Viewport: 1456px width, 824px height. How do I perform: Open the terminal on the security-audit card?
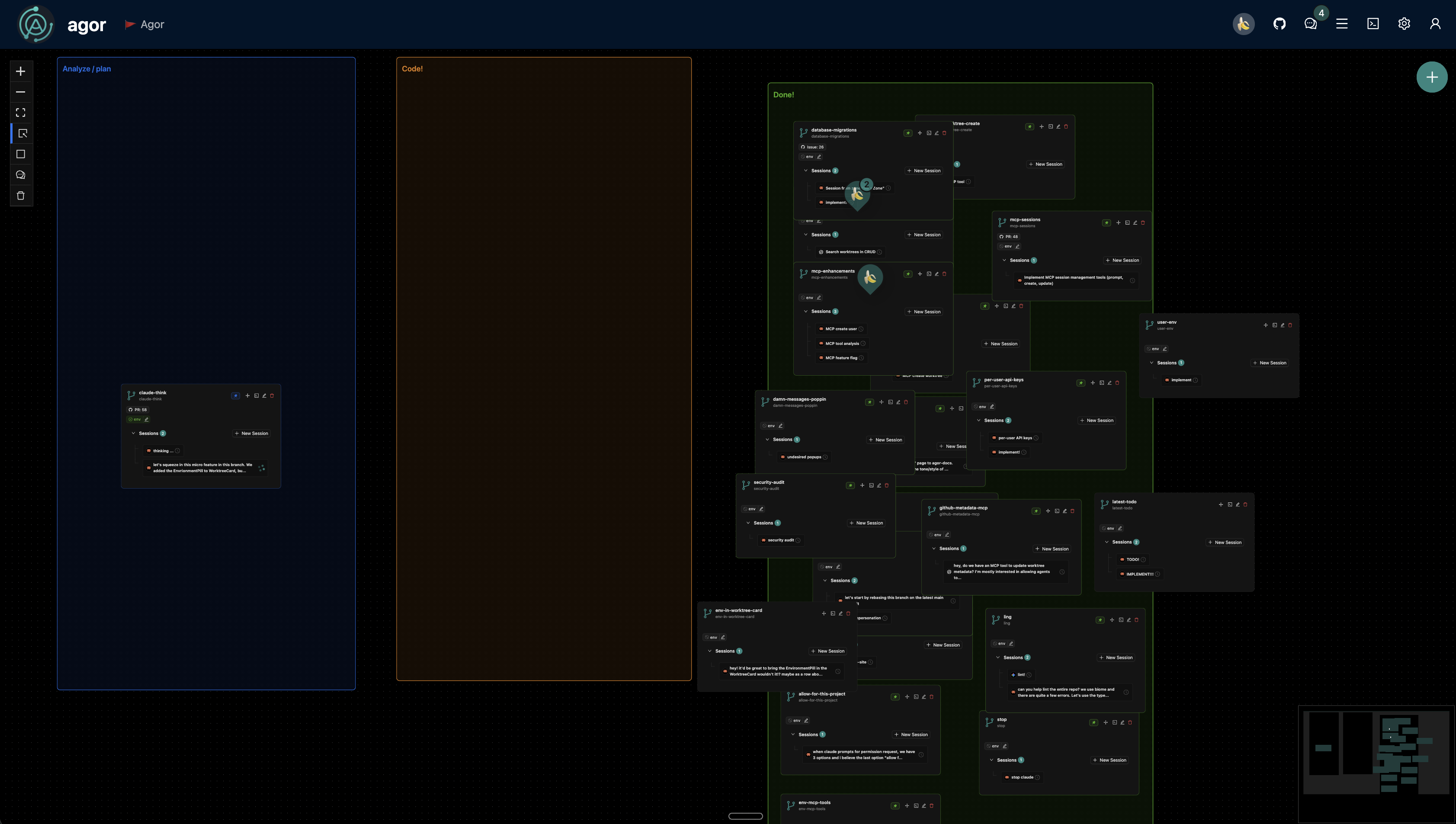pos(871,485)
